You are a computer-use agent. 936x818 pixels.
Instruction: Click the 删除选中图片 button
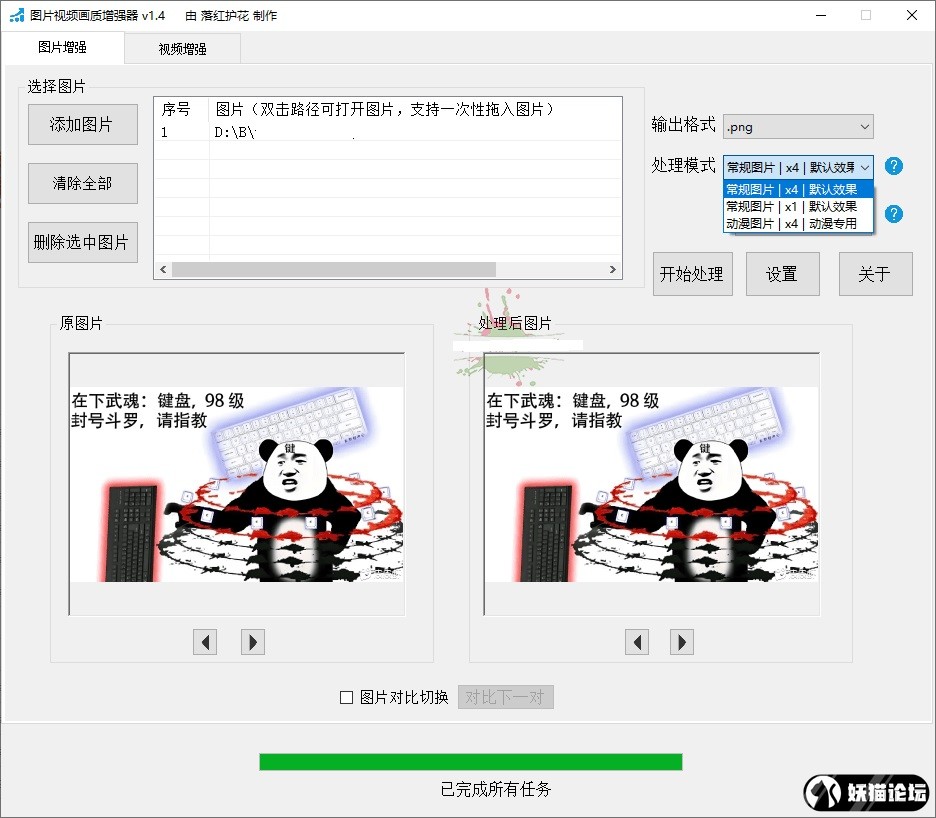tap(82, 242)
